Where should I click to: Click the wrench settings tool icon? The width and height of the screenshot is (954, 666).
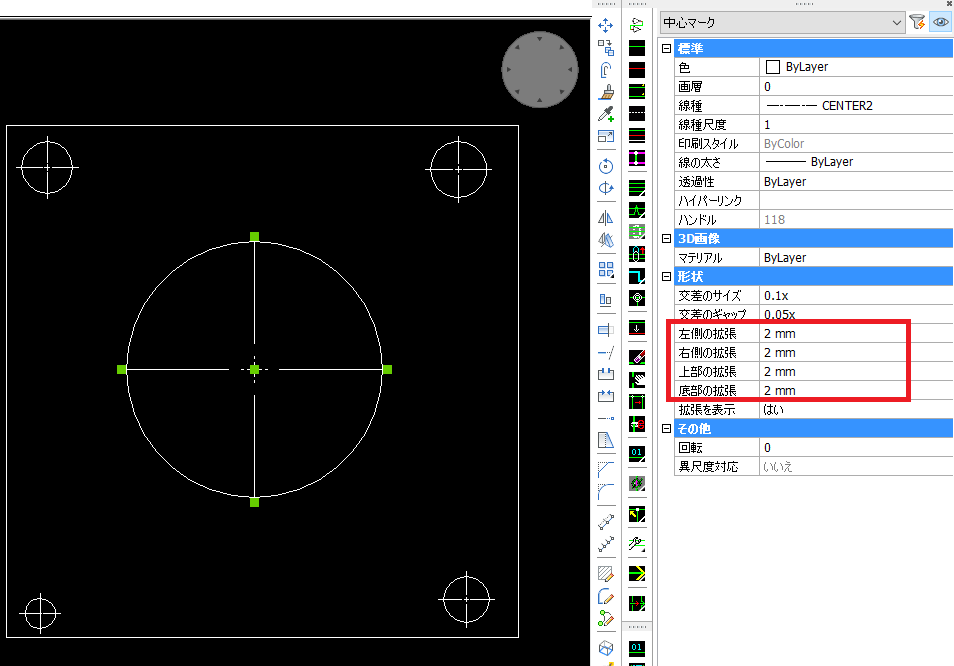637,544
